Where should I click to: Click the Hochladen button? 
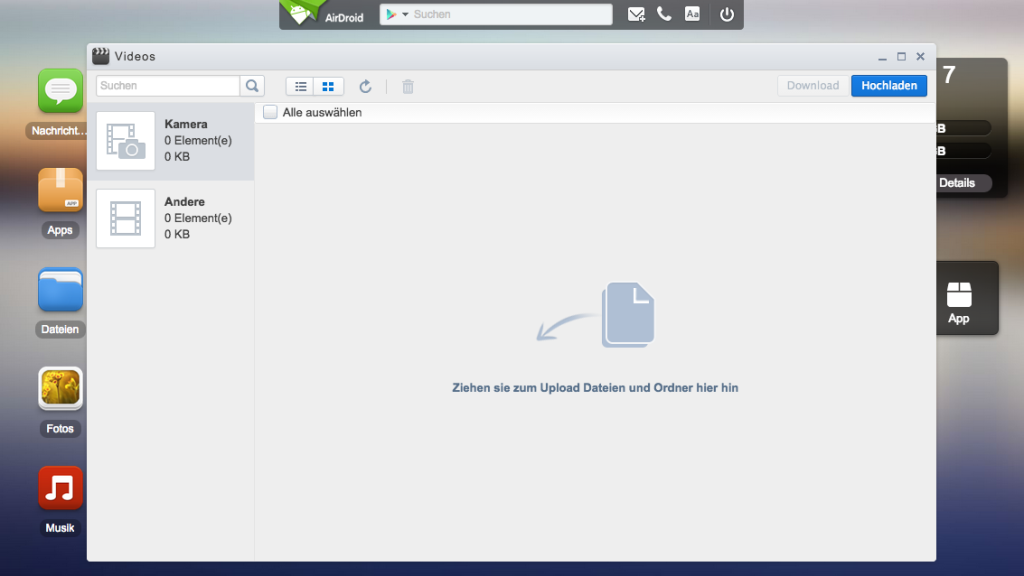(x=889, y=86)
